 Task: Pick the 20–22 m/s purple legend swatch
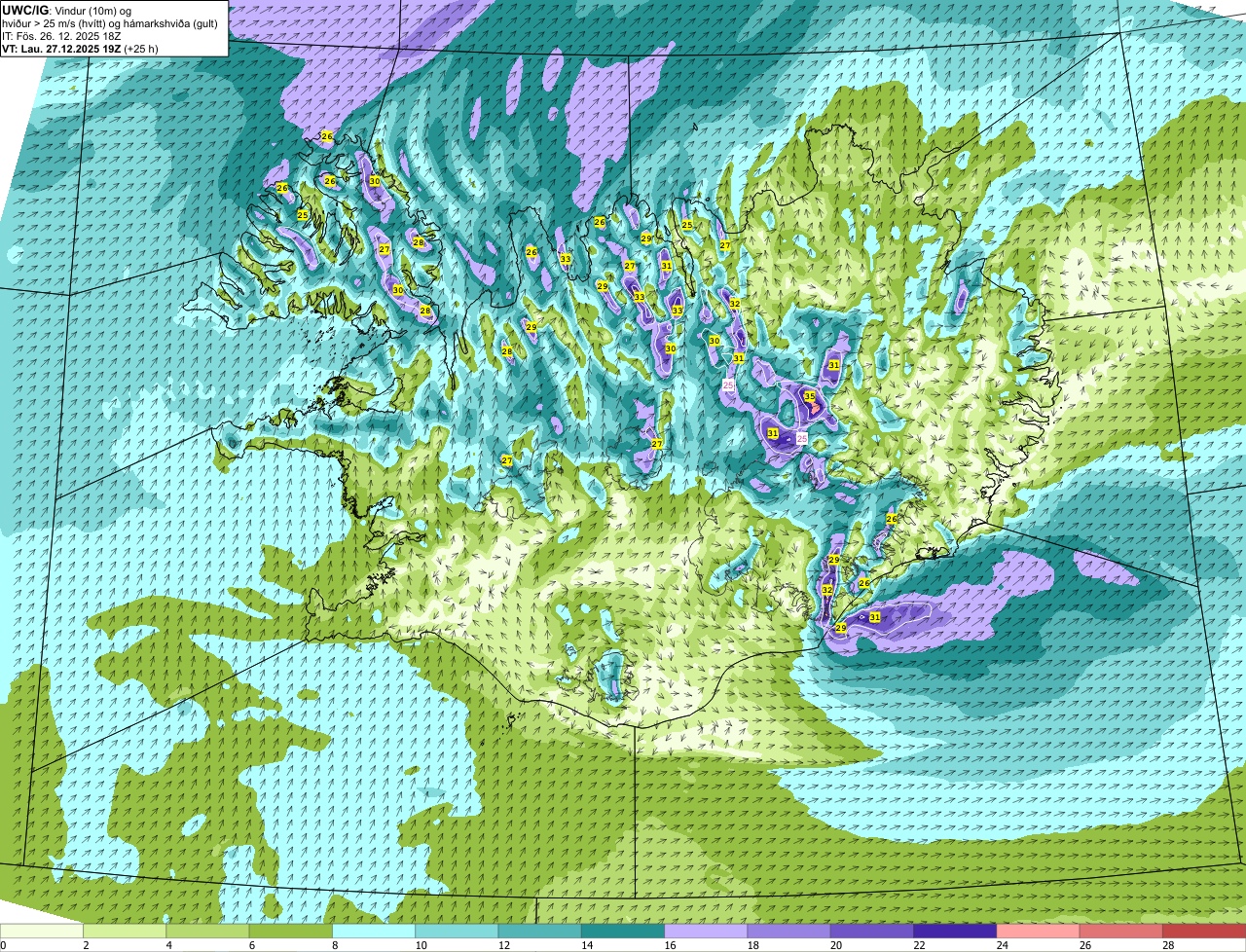coord(872,931)
